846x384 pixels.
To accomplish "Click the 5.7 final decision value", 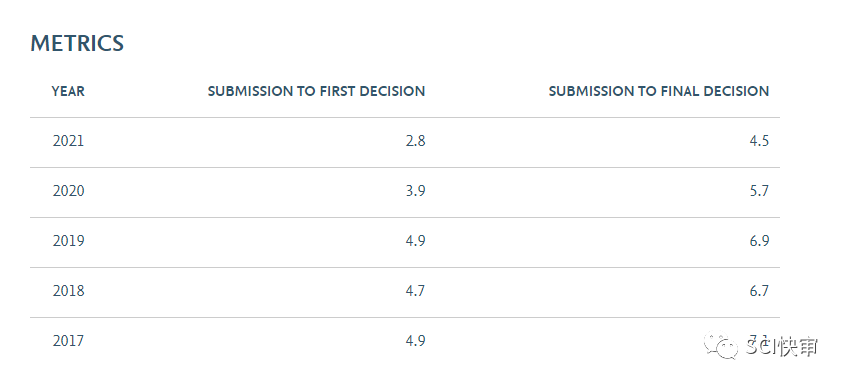I will [x=759, y=191].
